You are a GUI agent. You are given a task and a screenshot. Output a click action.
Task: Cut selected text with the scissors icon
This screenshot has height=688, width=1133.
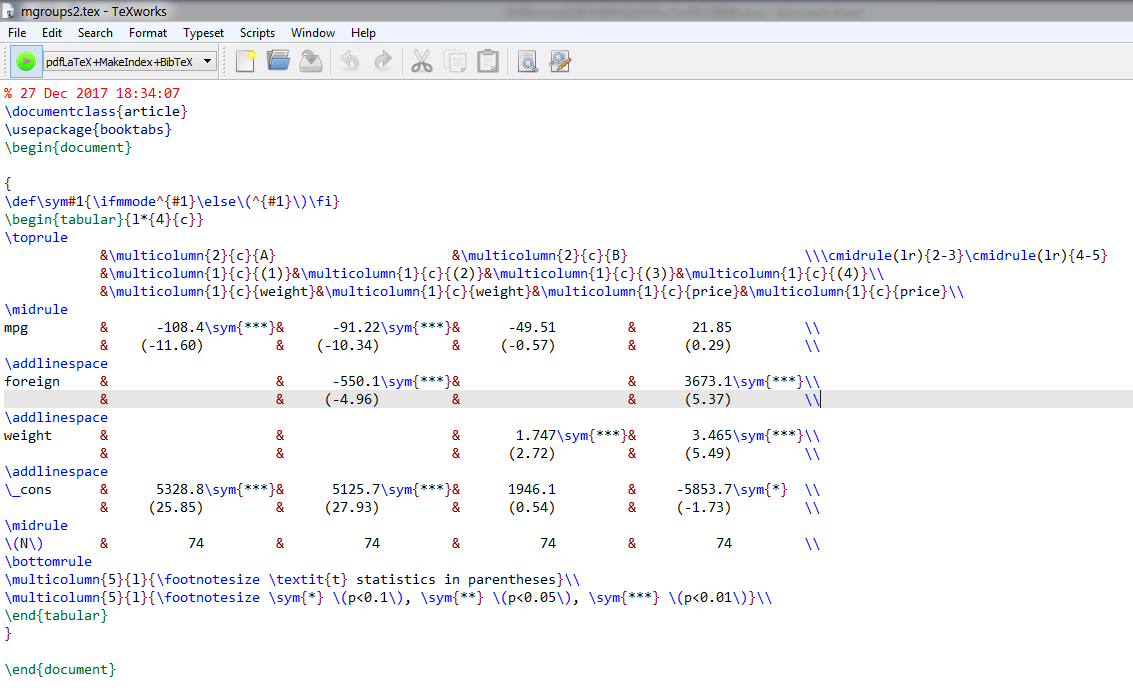tap(421, 61)
